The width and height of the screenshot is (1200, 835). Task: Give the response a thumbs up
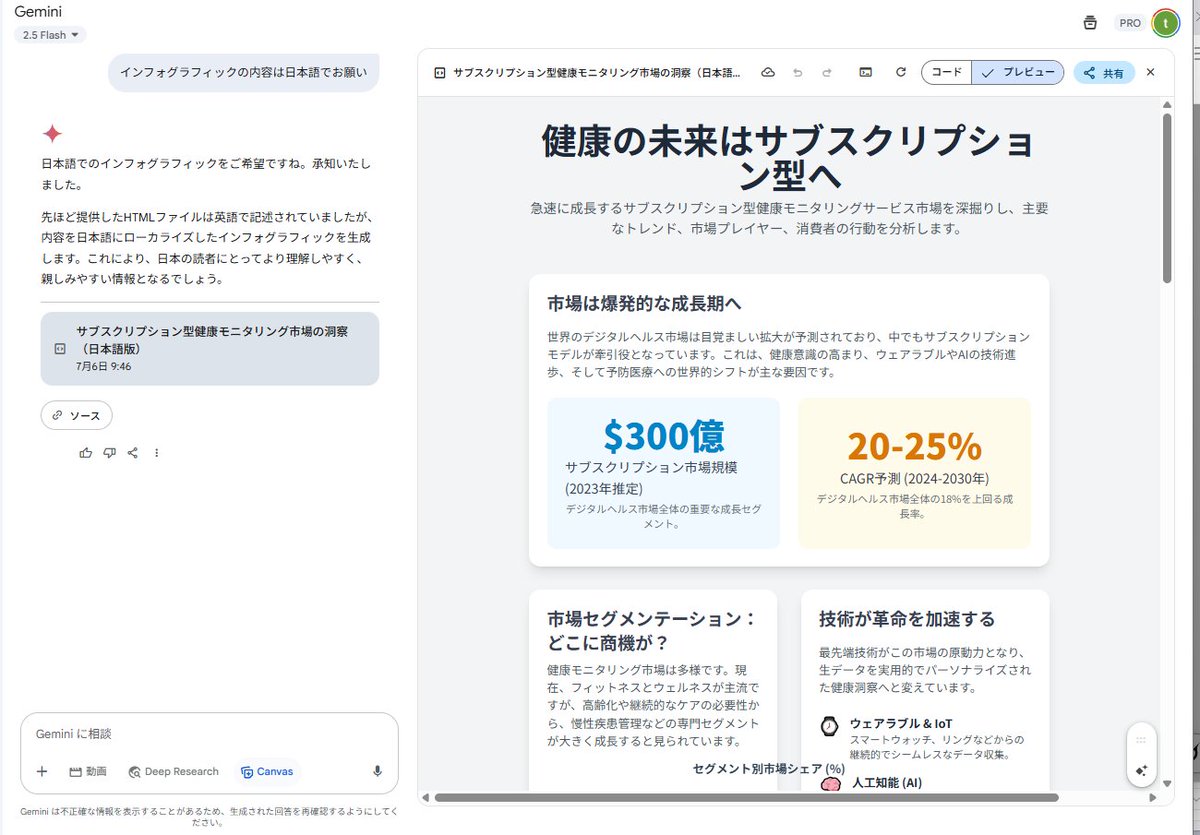[x=86, y=453]
